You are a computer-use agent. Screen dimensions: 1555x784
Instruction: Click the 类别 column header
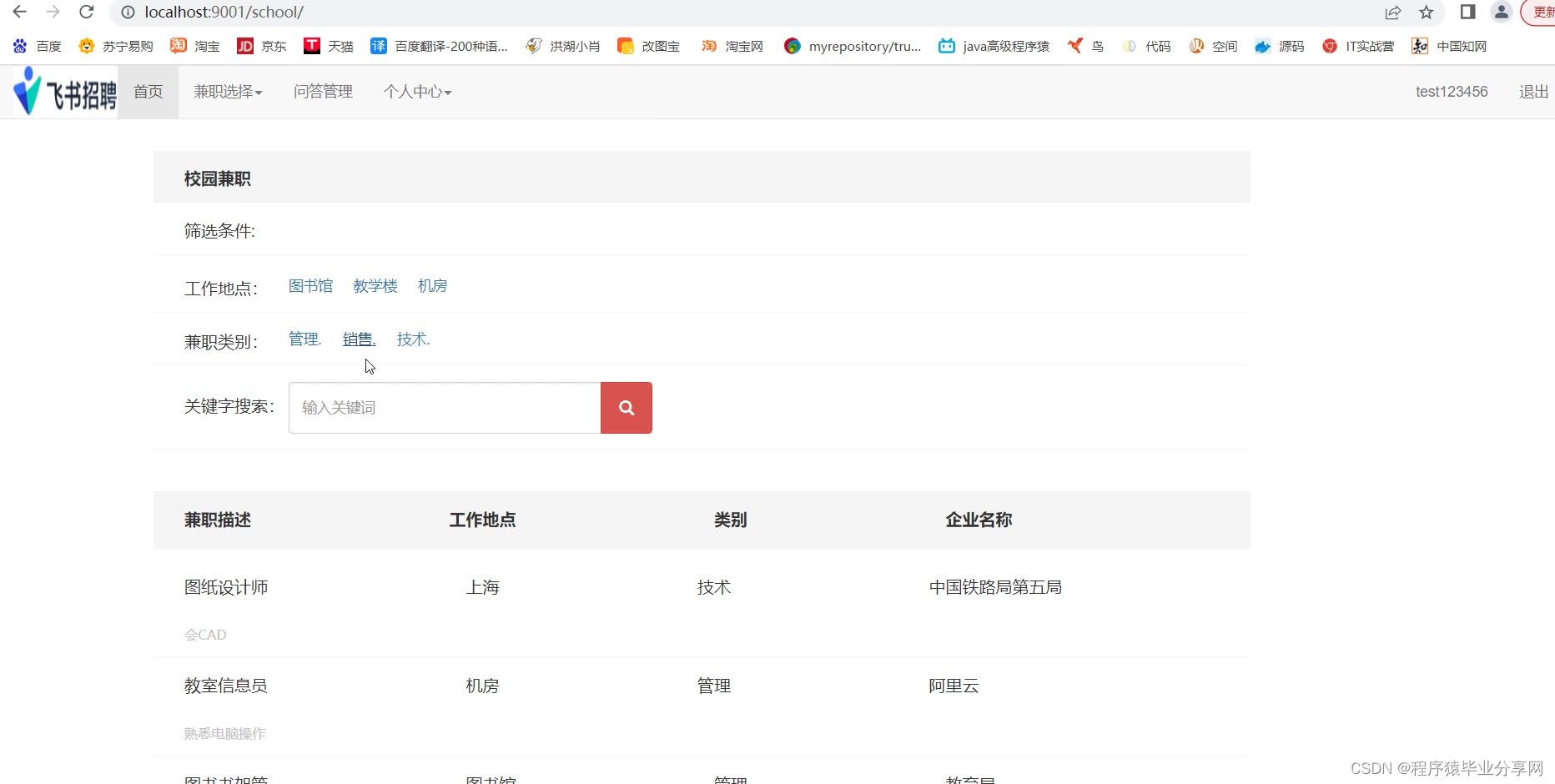(730, 520)
